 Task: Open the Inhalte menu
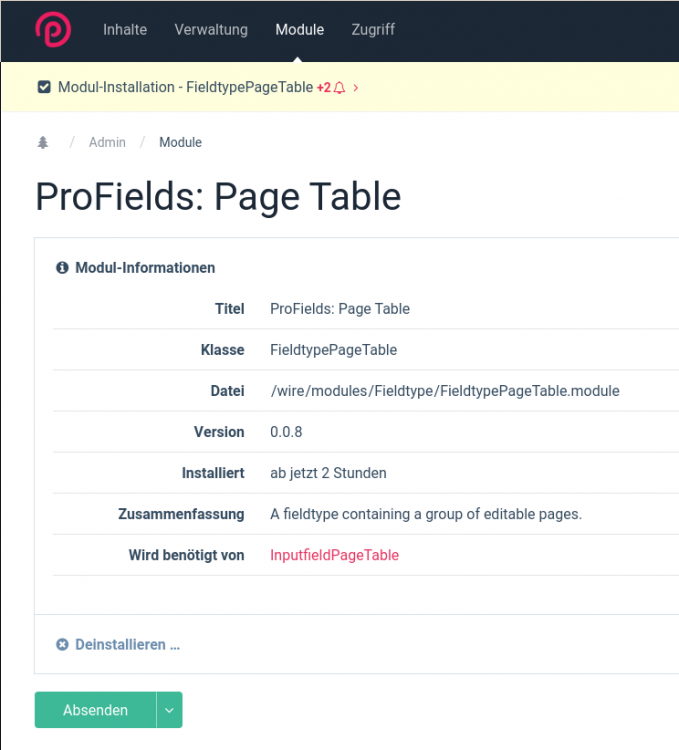point(125,30)
